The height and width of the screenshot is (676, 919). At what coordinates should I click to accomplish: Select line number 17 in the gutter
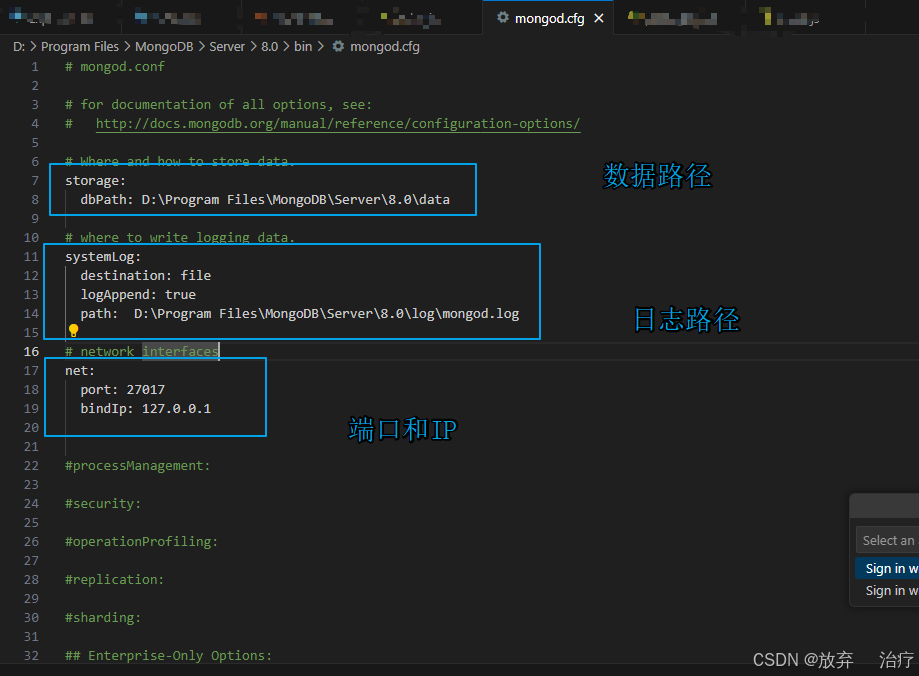coord(31,371)
